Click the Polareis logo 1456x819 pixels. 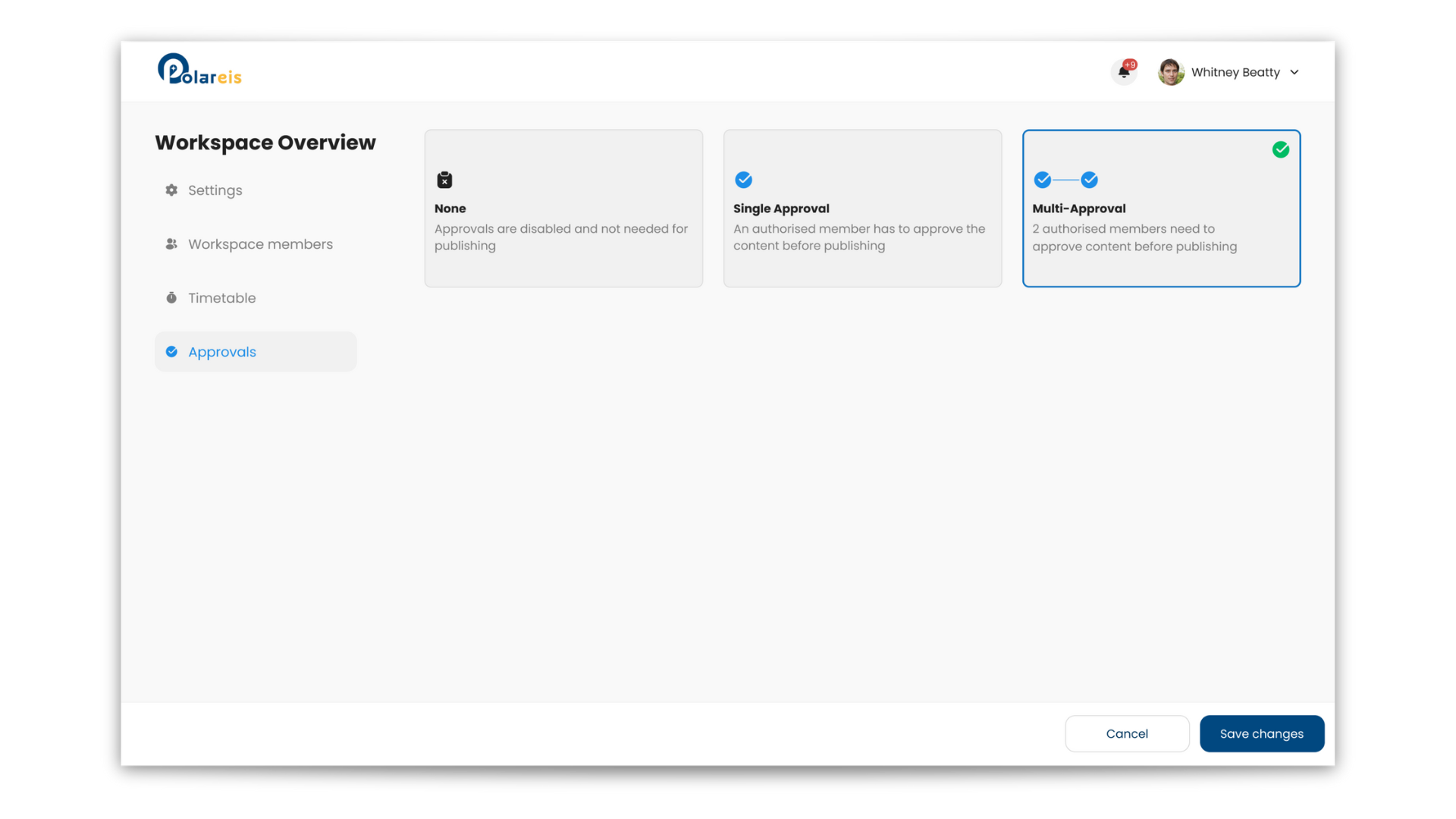[x=199, y=70]
